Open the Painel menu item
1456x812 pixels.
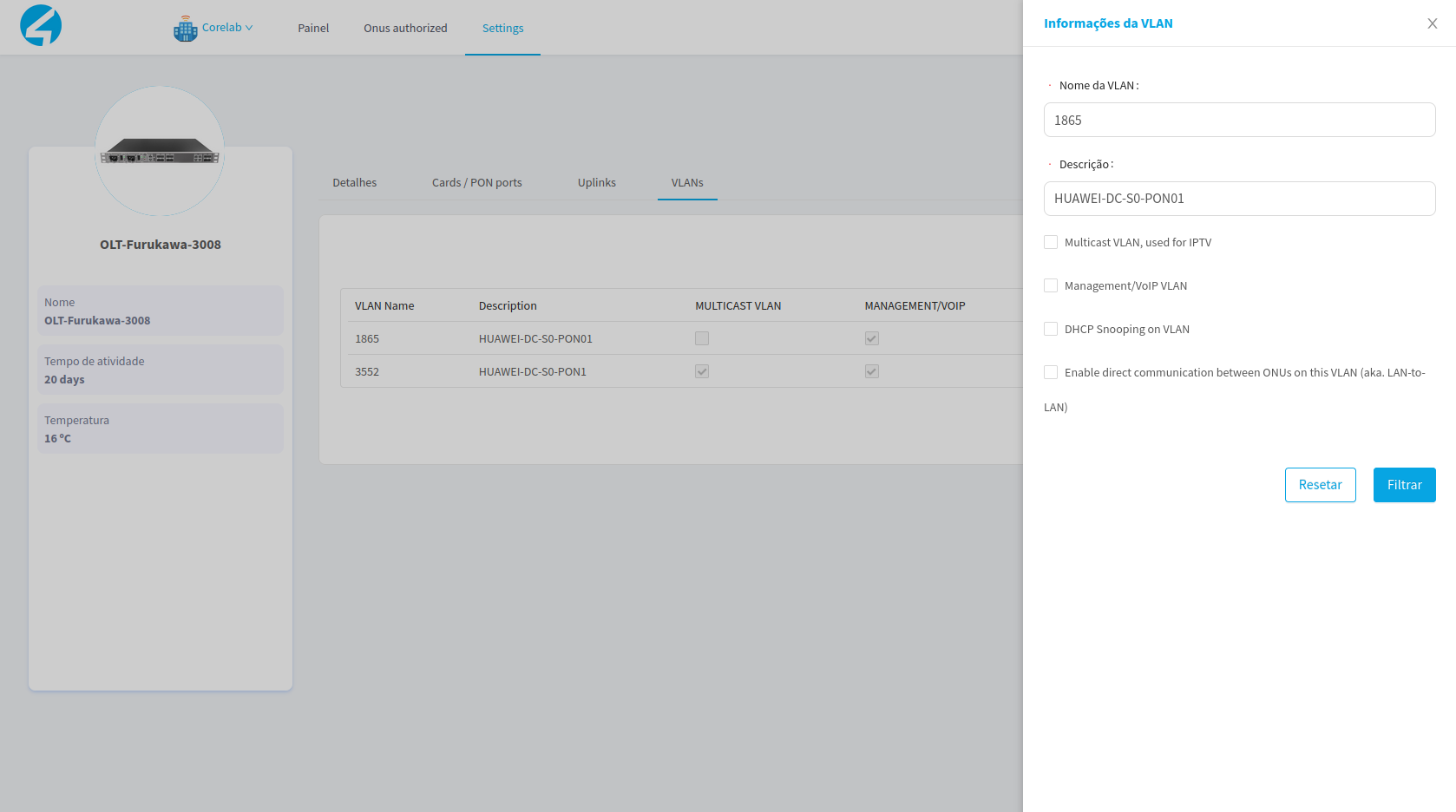click(x=313, y=29)
